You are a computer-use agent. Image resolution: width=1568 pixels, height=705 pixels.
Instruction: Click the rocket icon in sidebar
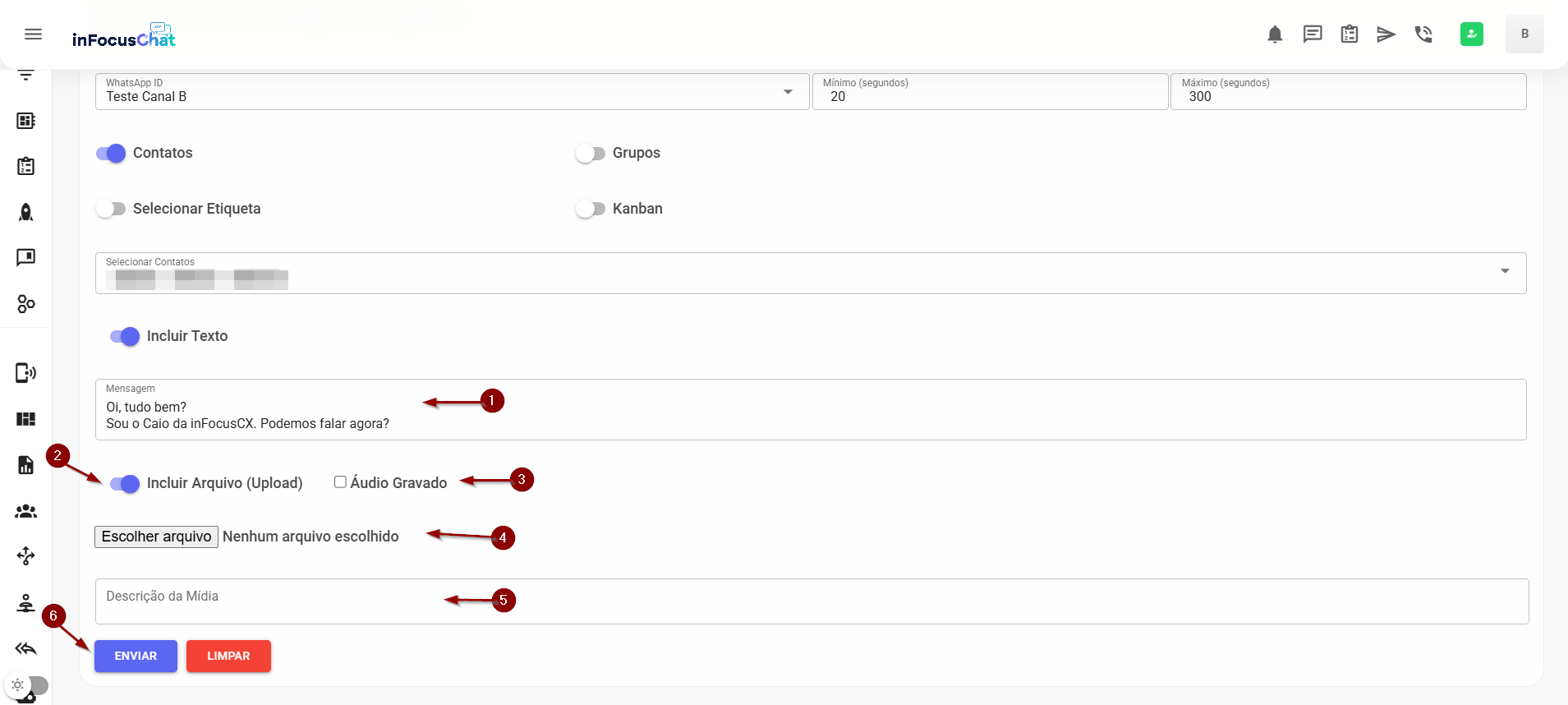pos(26,212)
